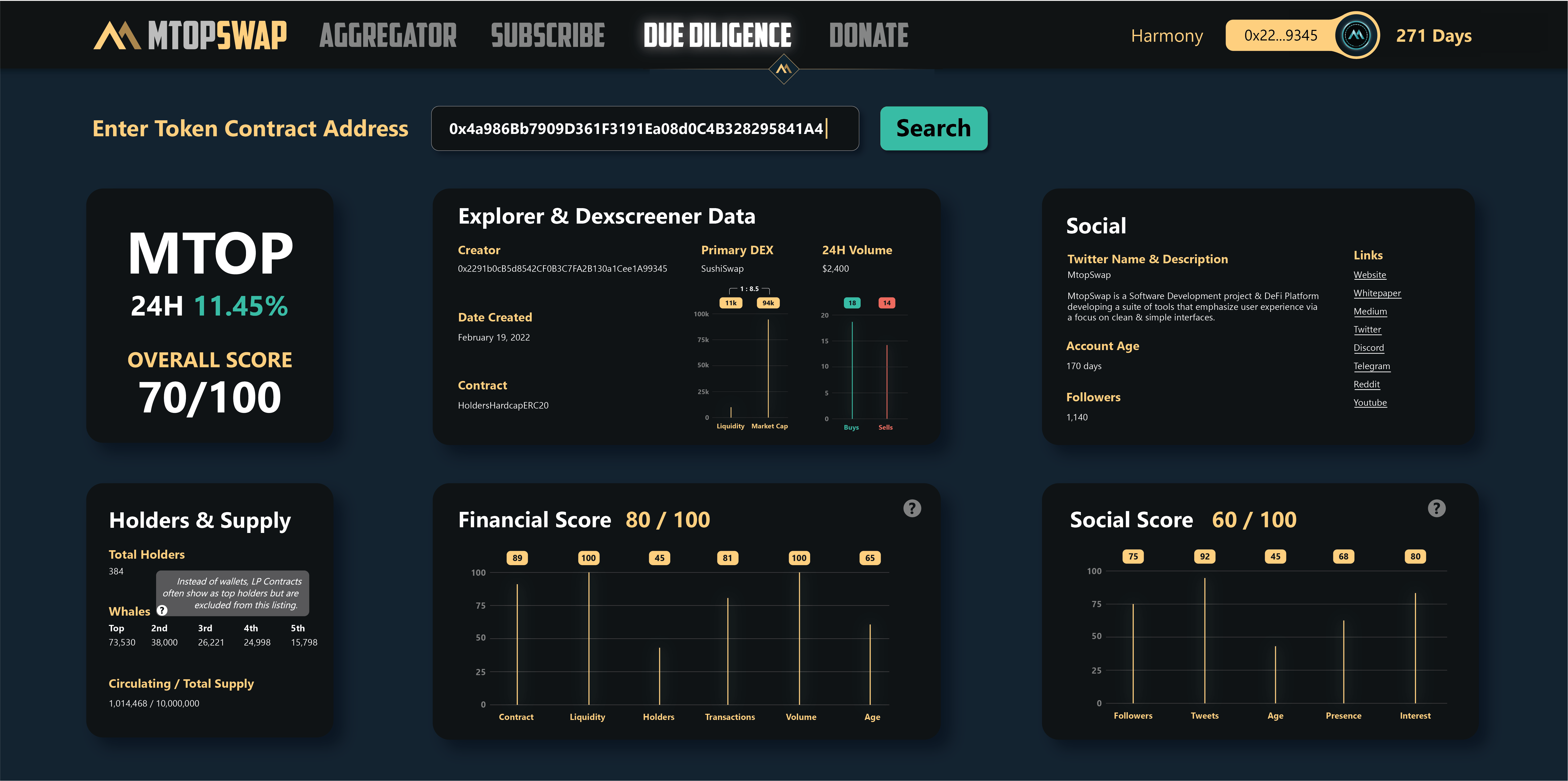1568x781 pixels.
Task: Click the Interest axis label
Action: coord(1415,716)
